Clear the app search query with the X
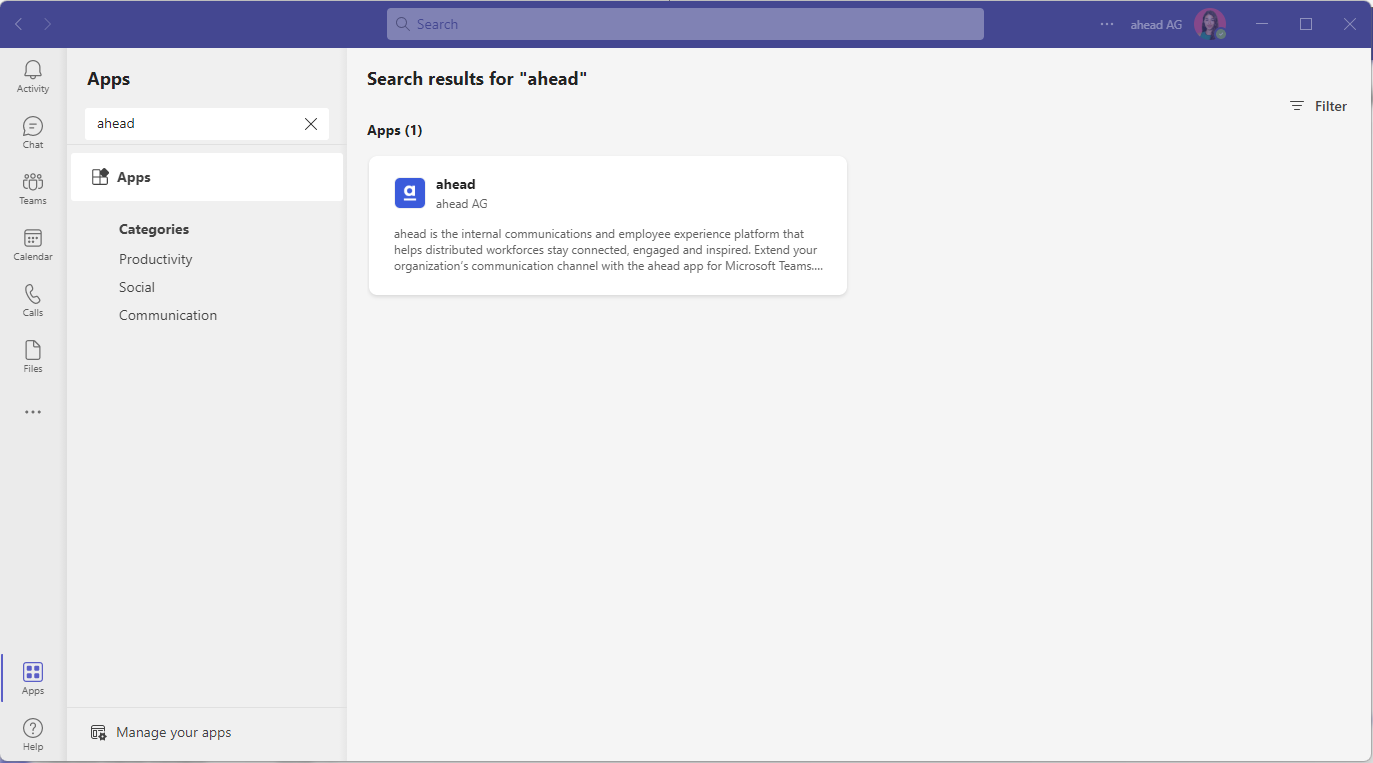Viewport: 1373px width, 763px height. [310, 123]
